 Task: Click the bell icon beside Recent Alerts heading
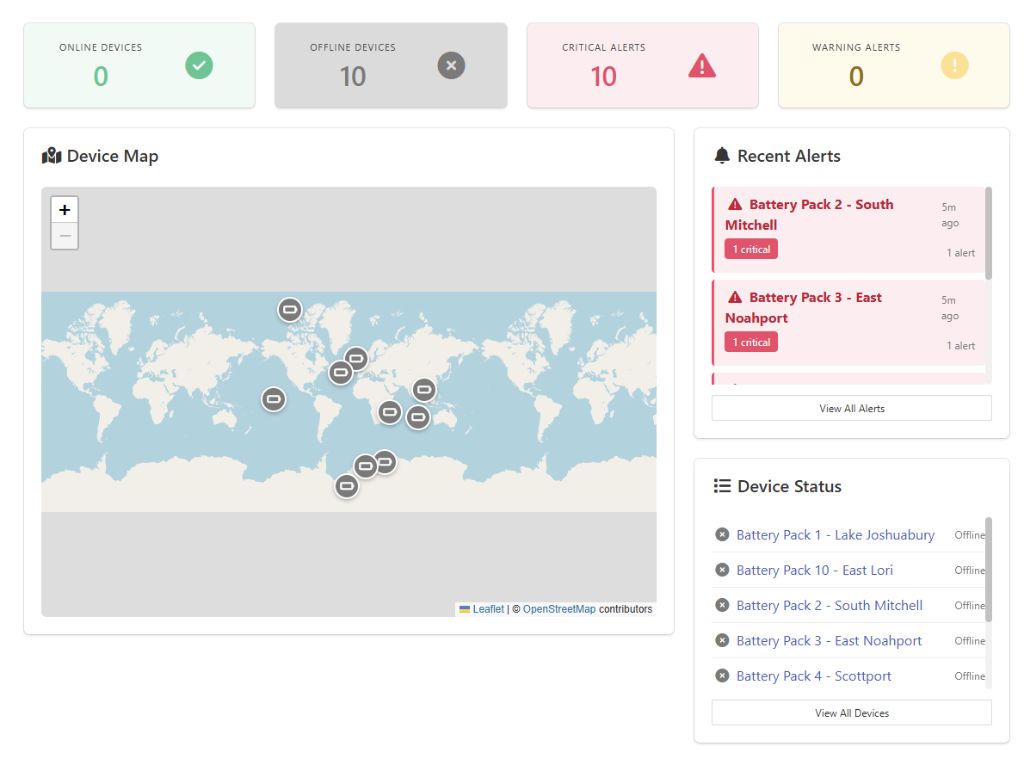(721, 155)
